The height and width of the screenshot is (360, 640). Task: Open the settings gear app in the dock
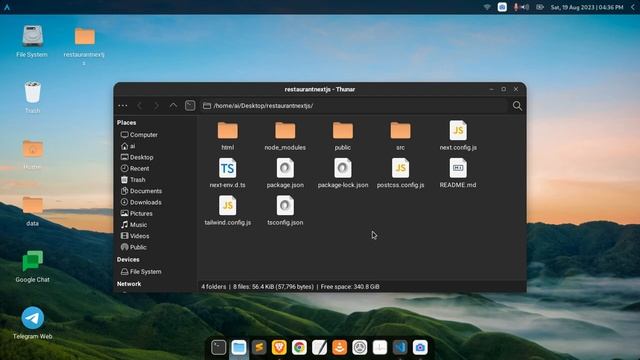(360, 347)
